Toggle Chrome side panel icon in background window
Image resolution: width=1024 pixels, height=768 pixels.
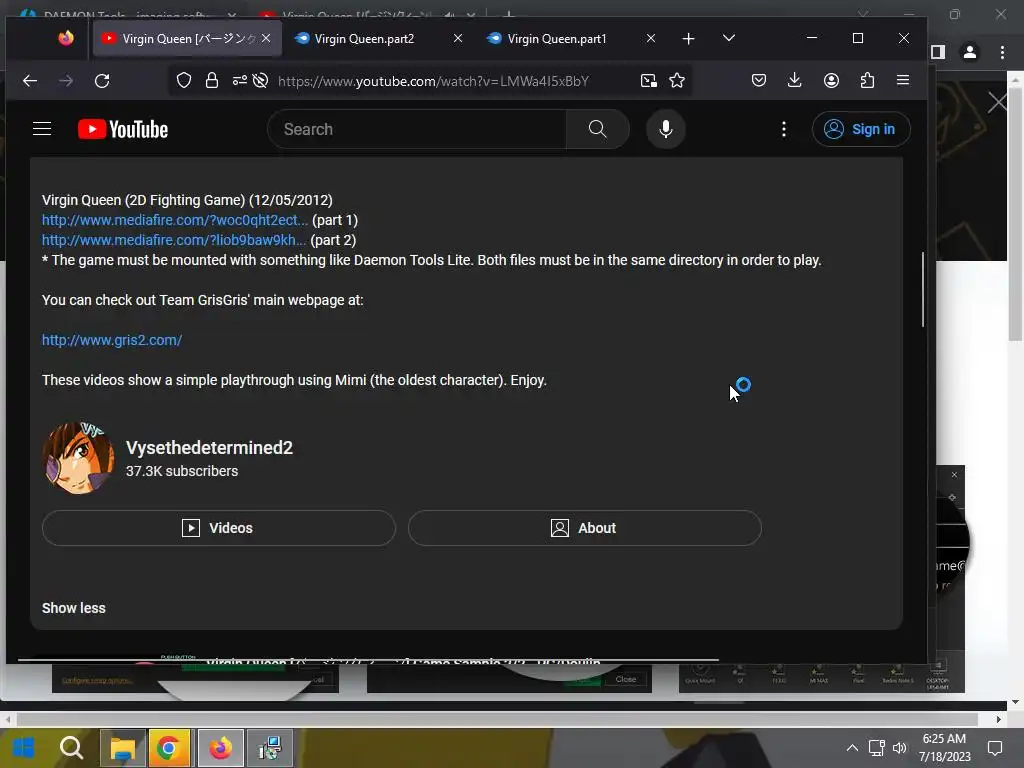tap(938, 52)
